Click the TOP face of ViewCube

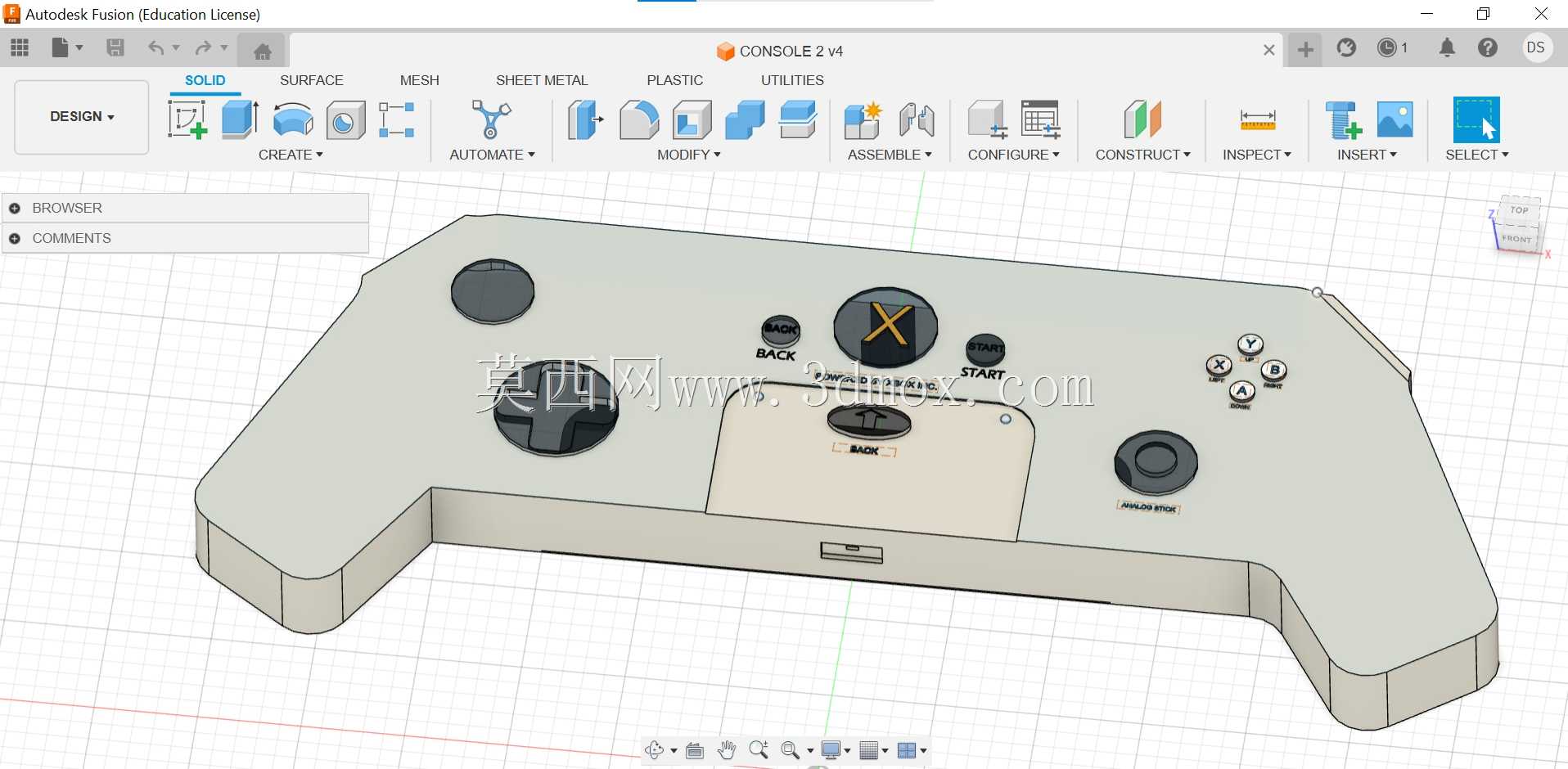point(1520,210)
